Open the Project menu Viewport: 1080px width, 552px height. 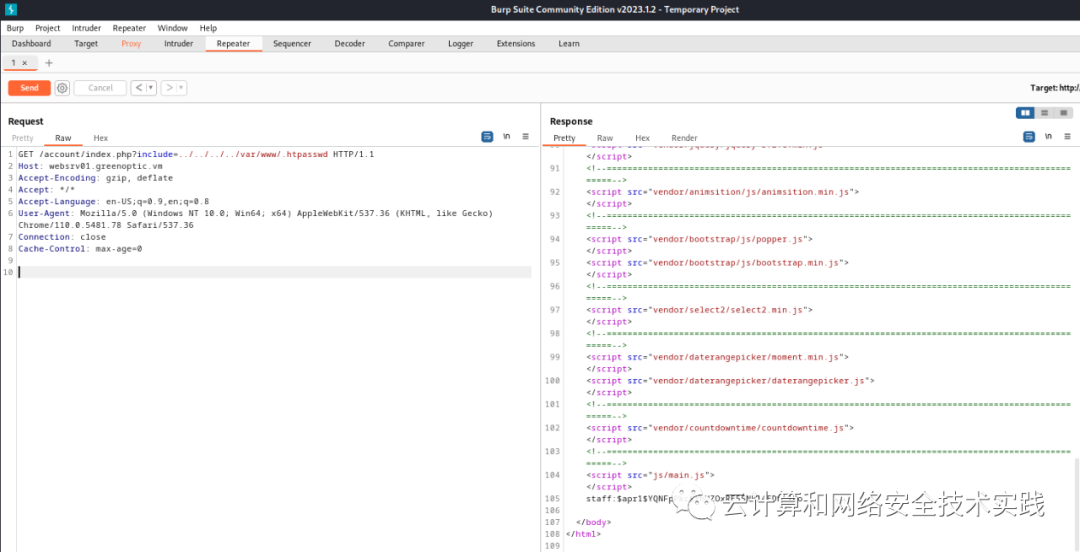click(48, 28)
